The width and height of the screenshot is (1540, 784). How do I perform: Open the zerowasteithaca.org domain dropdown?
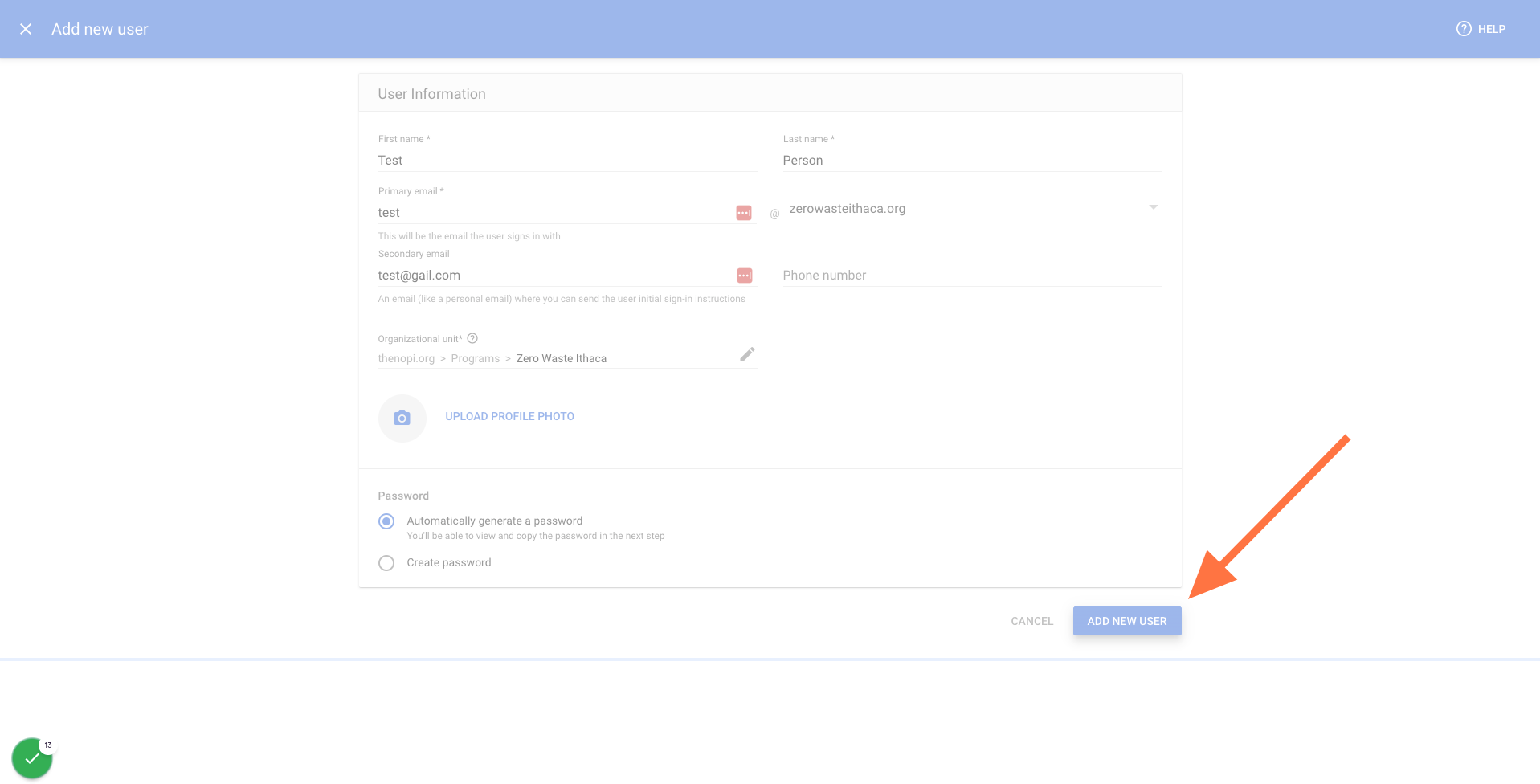[973, 209]
